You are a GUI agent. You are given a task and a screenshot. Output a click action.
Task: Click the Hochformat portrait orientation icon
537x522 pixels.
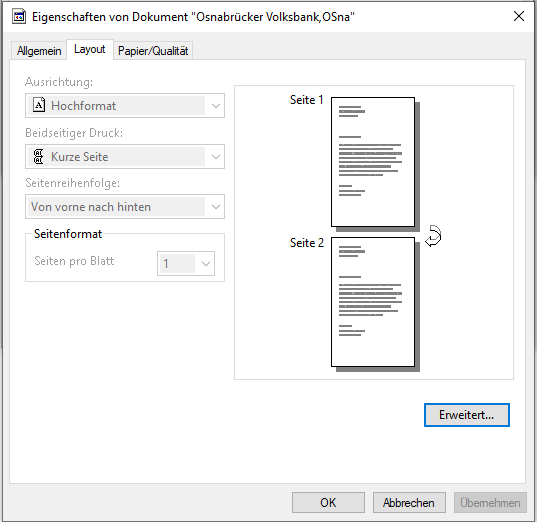click(39, 105)
